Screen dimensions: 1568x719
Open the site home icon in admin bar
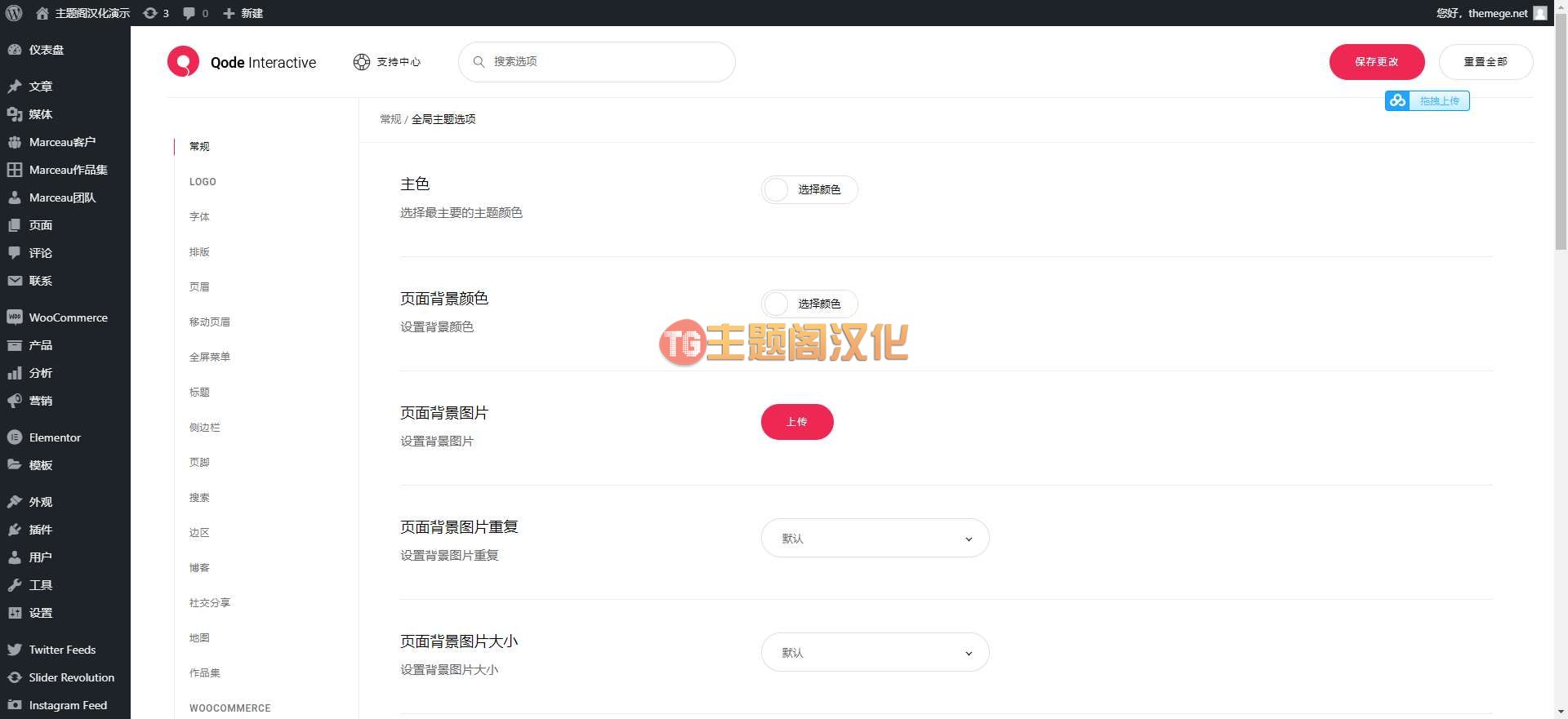[x=42, y=13]
